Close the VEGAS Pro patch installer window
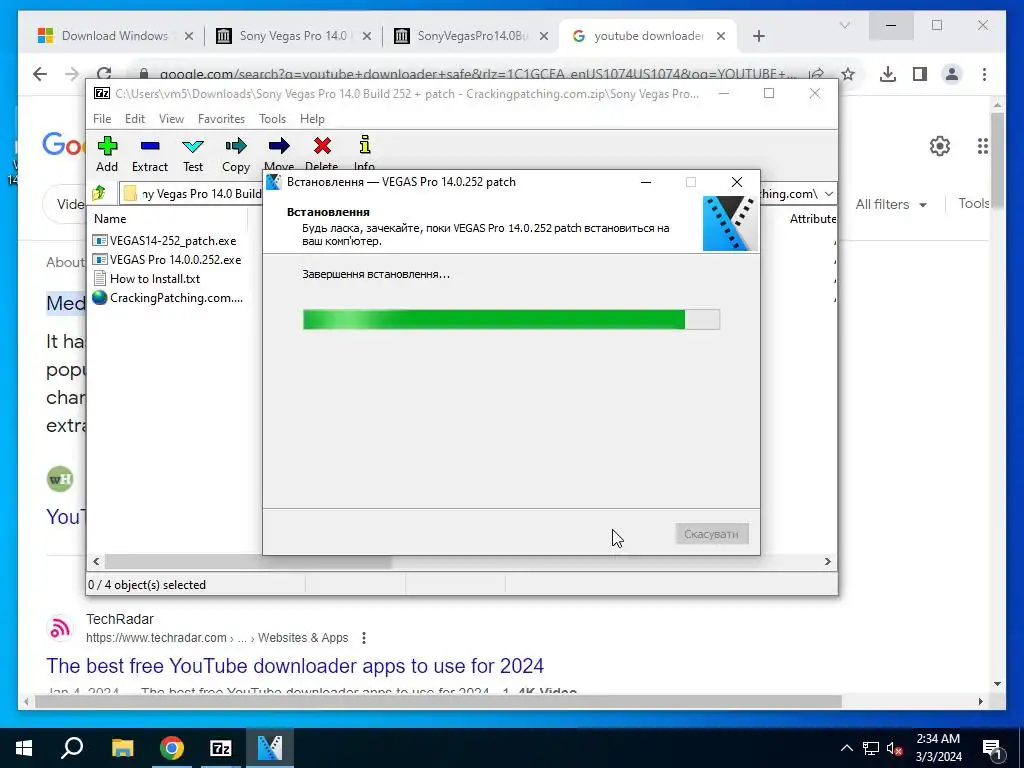This screenshot has width=1024, height=768. 737,182
